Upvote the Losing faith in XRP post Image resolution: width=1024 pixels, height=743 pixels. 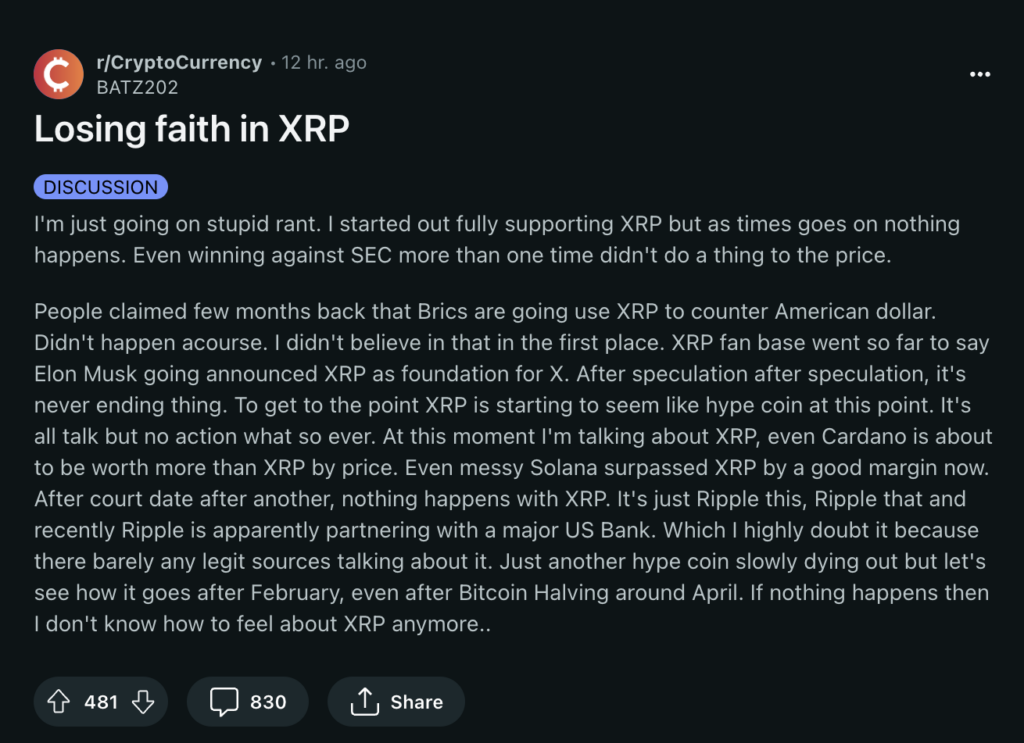click(x=59, y=702)
